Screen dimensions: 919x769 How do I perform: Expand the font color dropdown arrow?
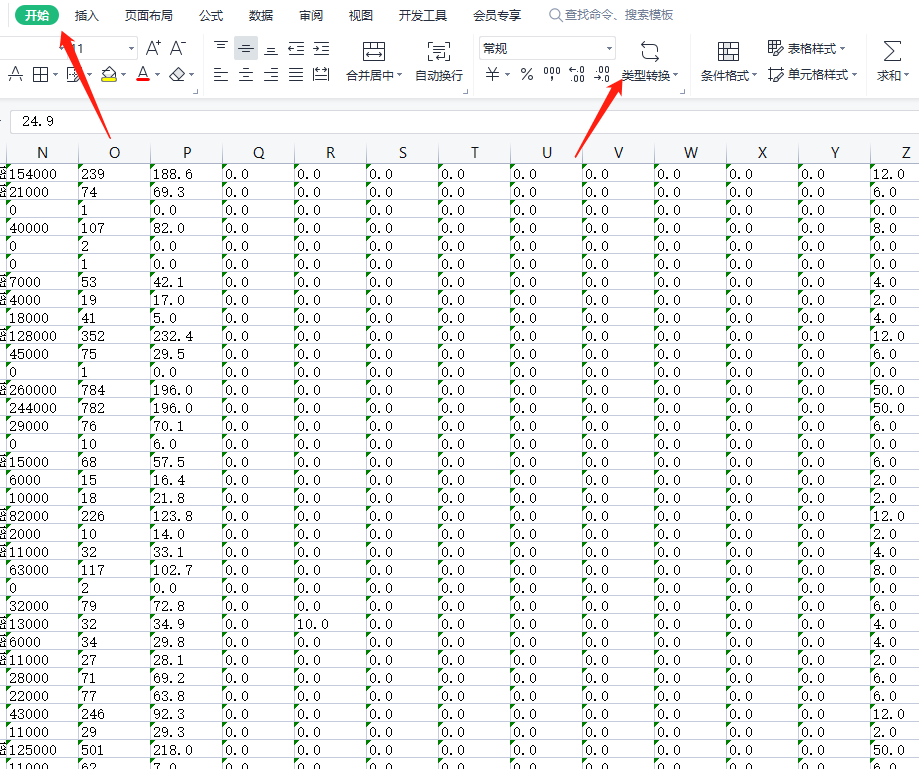tap(157, 75)
